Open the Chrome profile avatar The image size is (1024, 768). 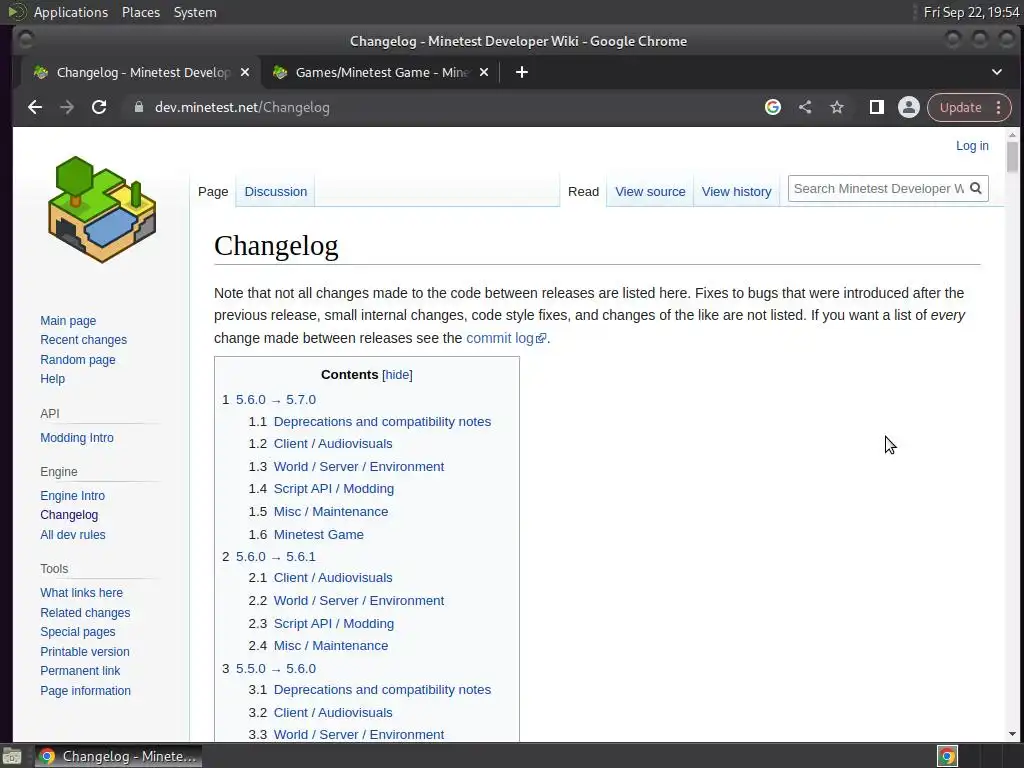[x=908, y=107]
